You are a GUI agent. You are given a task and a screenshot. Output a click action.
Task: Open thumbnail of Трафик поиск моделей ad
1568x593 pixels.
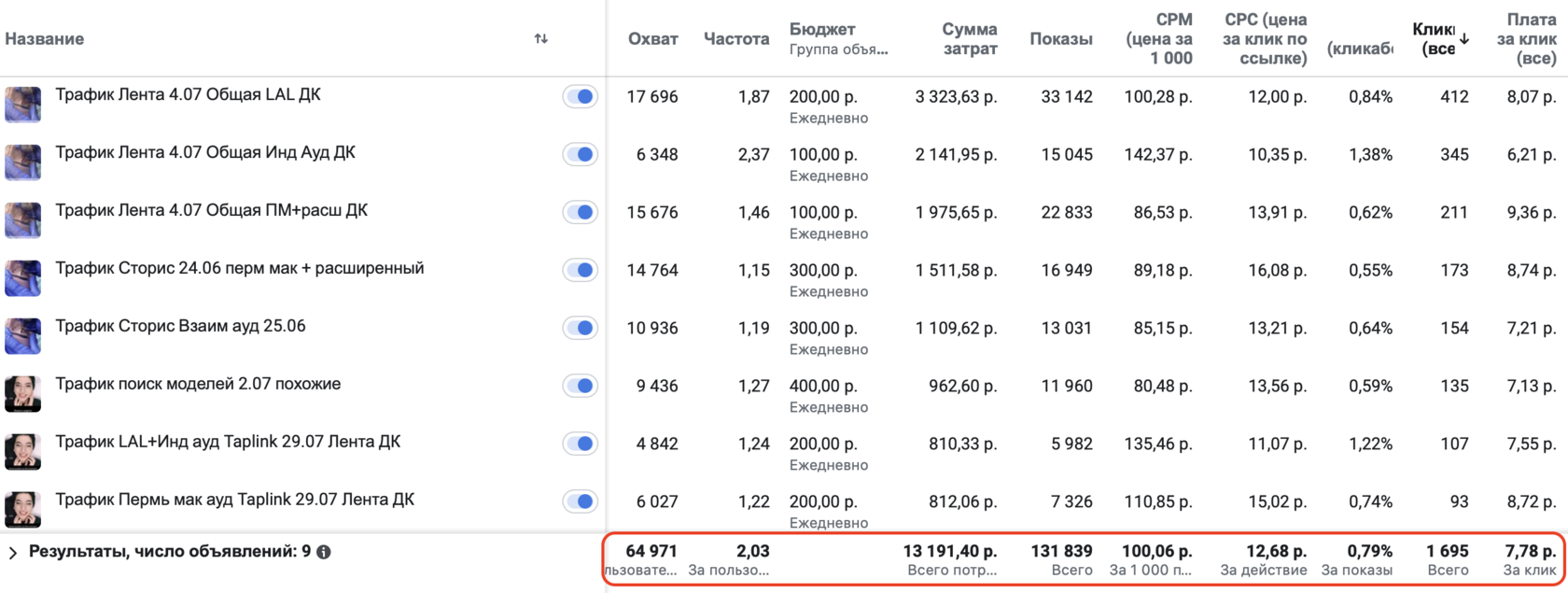point(22,393)
